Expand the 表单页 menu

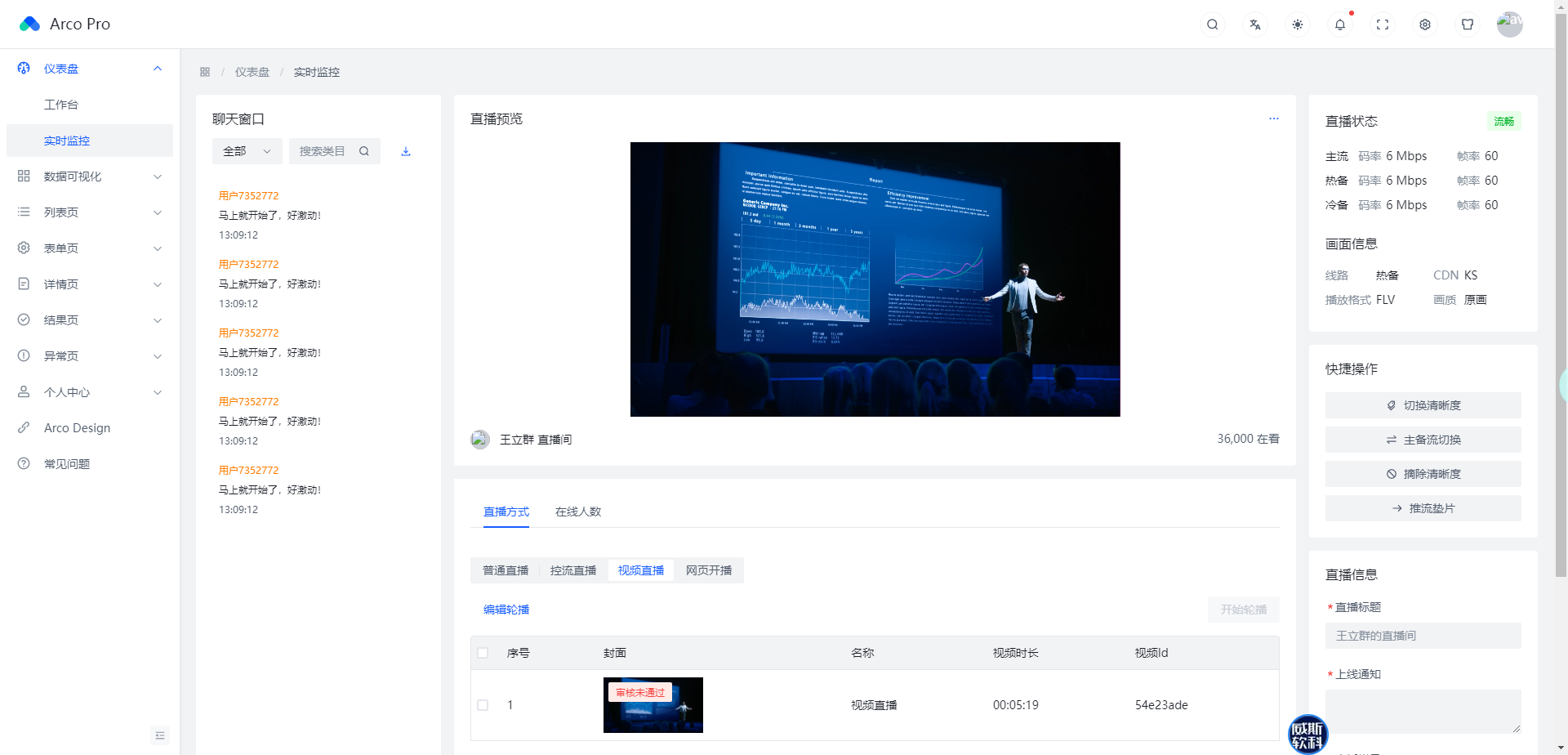tap(158, 248)
